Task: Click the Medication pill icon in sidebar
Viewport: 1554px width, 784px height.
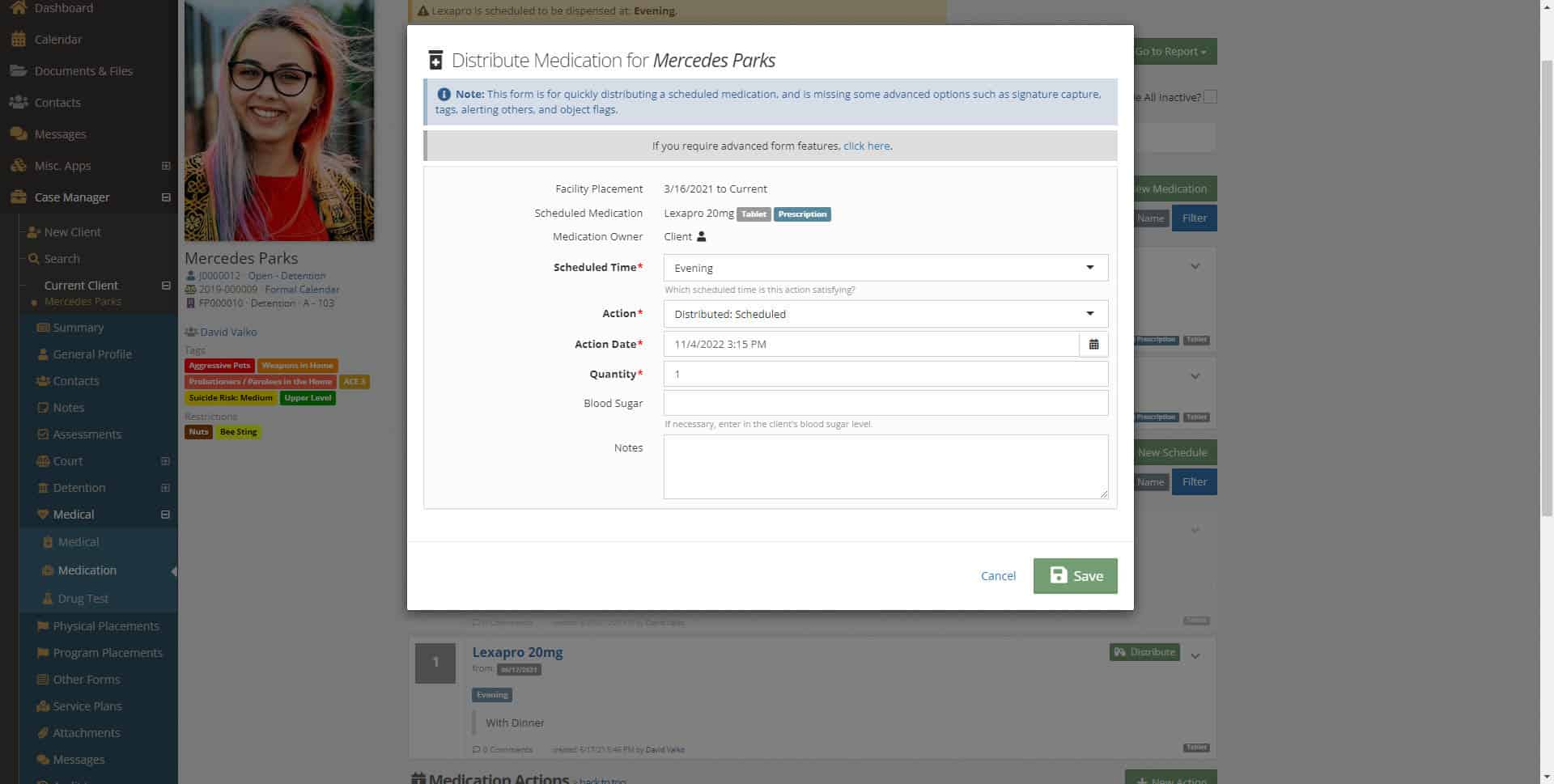Action: (48, 570)
